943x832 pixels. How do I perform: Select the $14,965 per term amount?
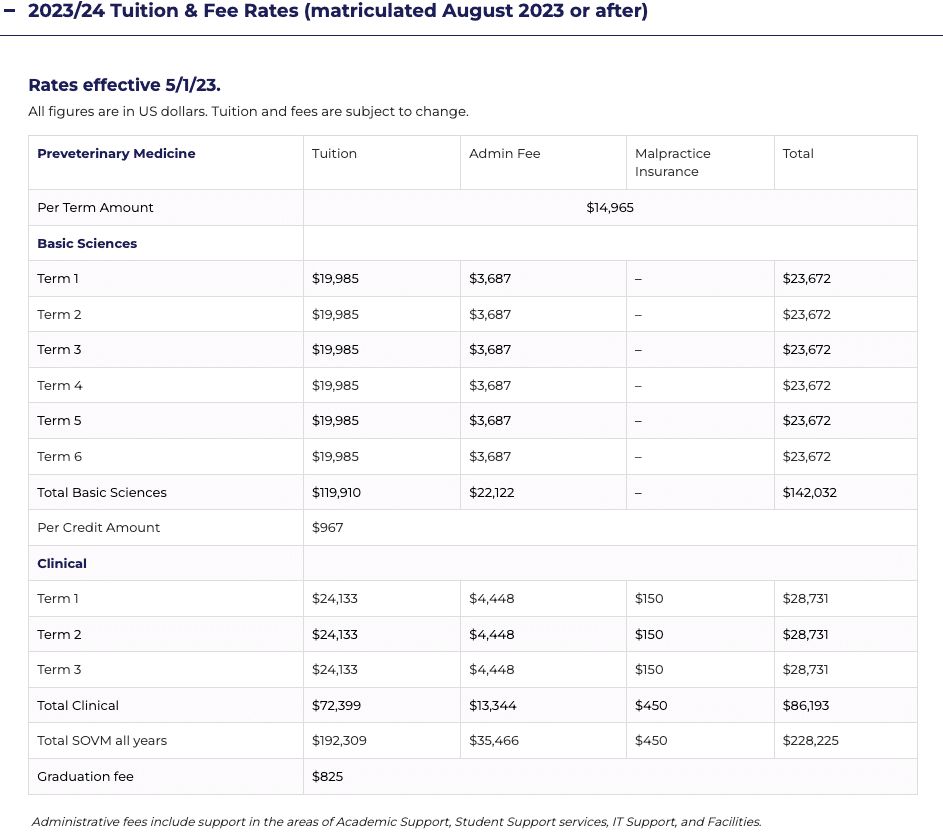tap(610, 208)
